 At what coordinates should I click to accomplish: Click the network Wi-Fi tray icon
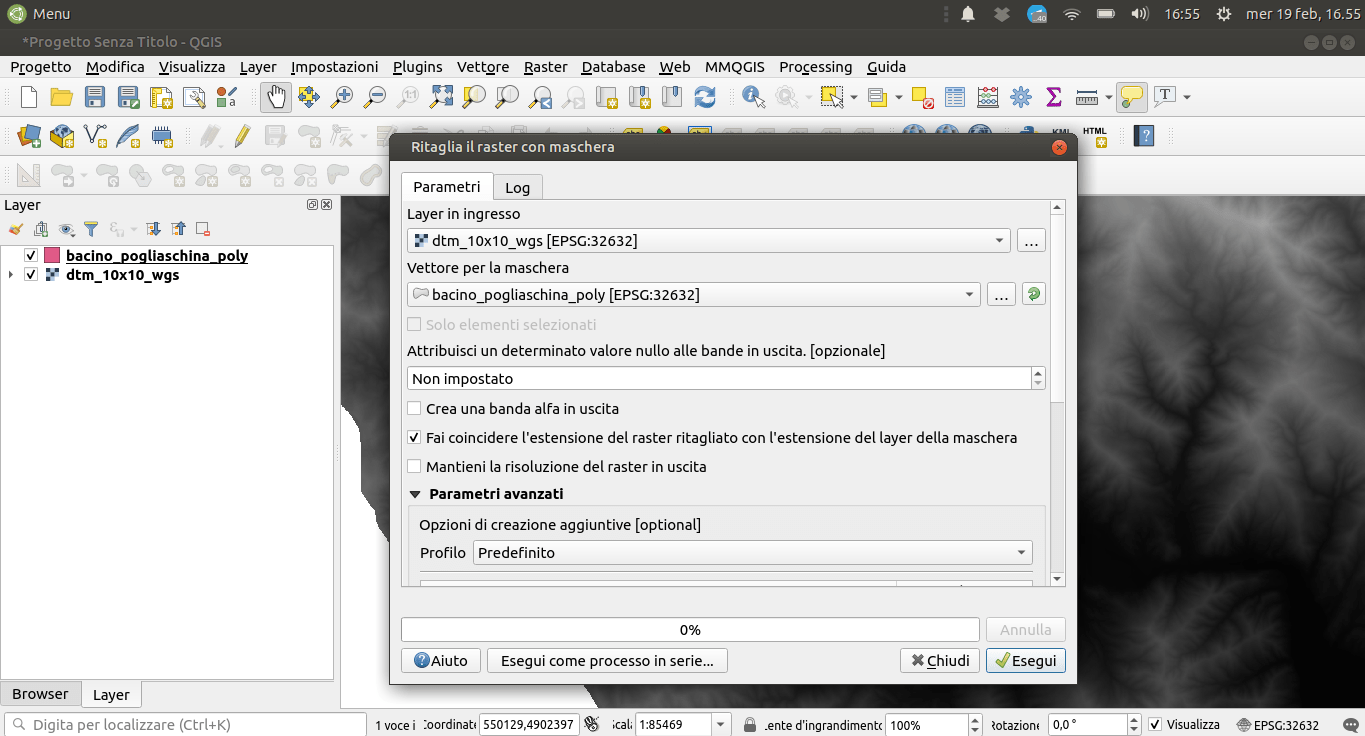[x=1072, y=15]
